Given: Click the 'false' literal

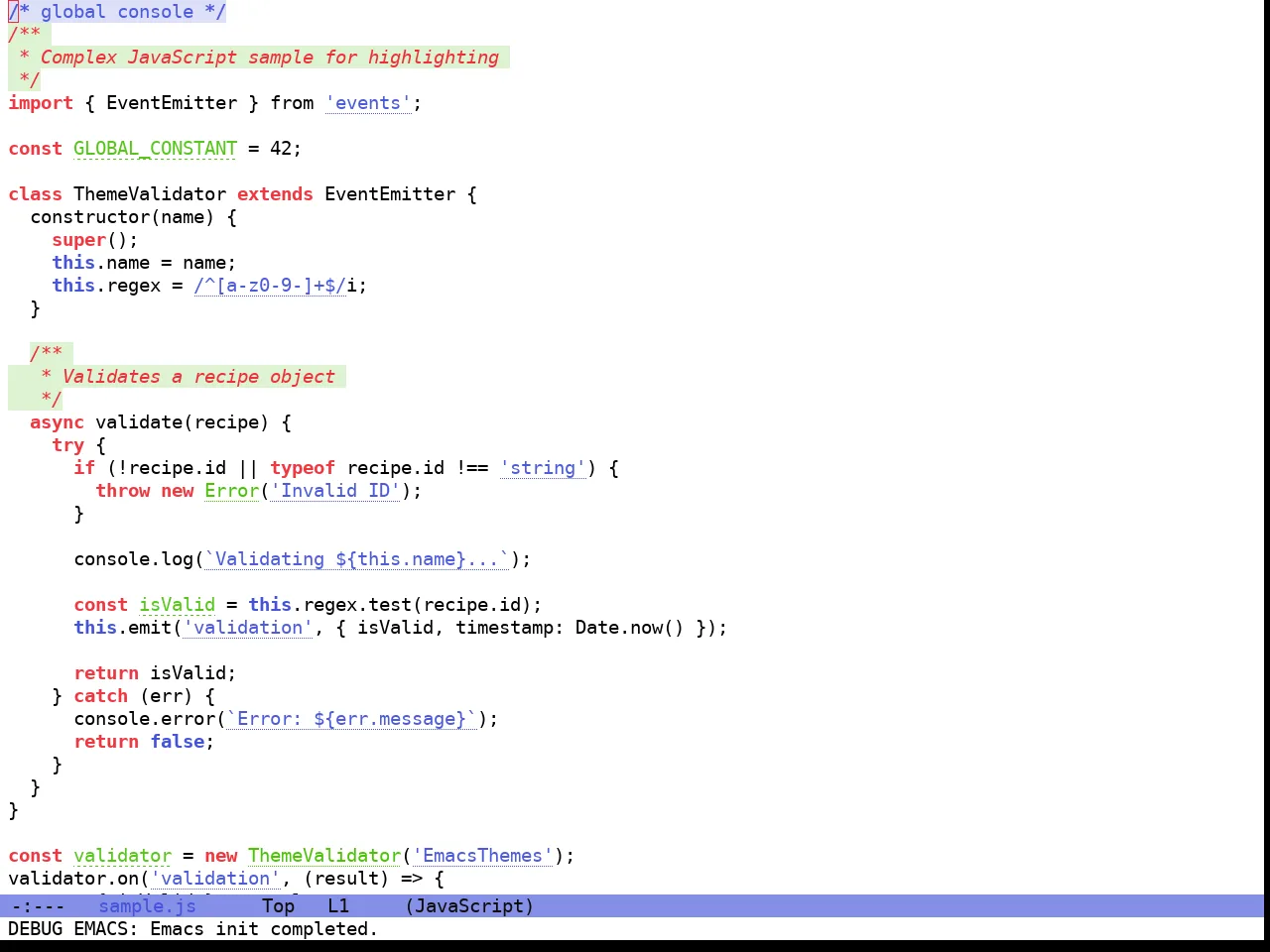Looking at the screenshot, I should 177,742.
